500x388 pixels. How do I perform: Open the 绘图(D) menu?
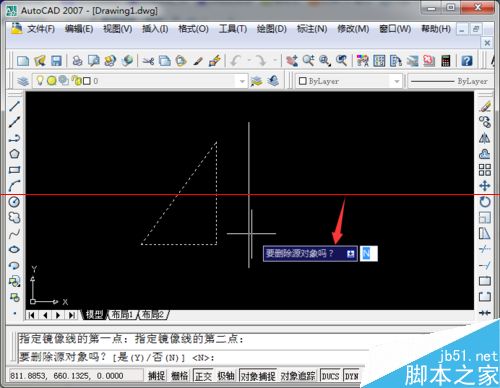(x=272, y=29)
